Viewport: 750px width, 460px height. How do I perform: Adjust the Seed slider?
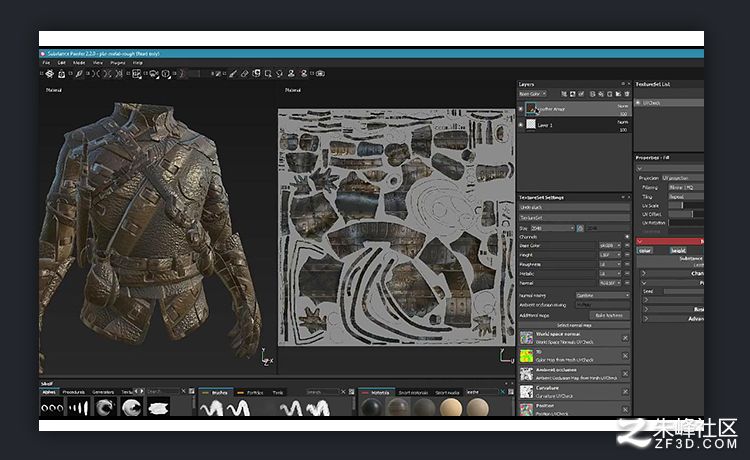684,291
